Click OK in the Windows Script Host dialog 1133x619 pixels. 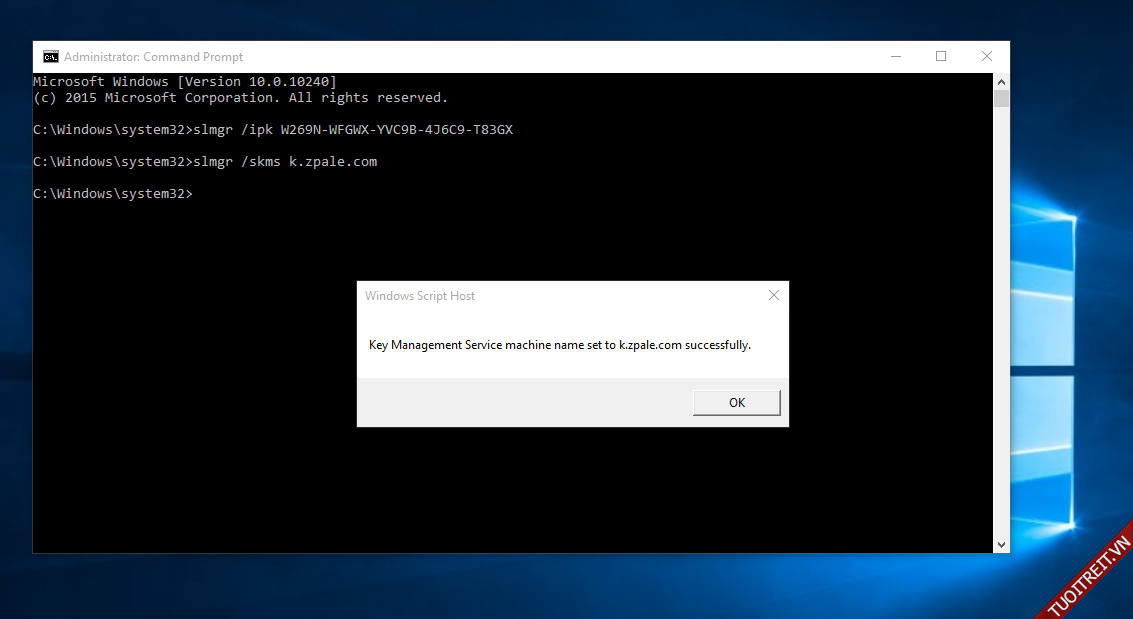[x=736, y=403]
